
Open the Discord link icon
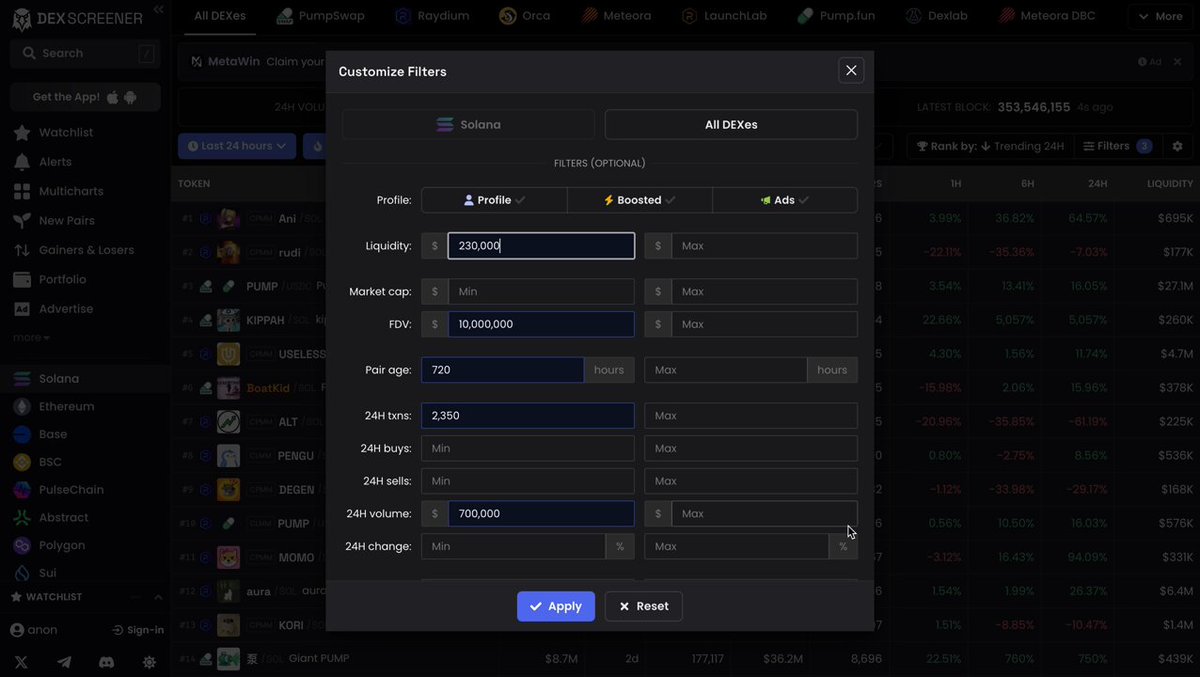106,662
